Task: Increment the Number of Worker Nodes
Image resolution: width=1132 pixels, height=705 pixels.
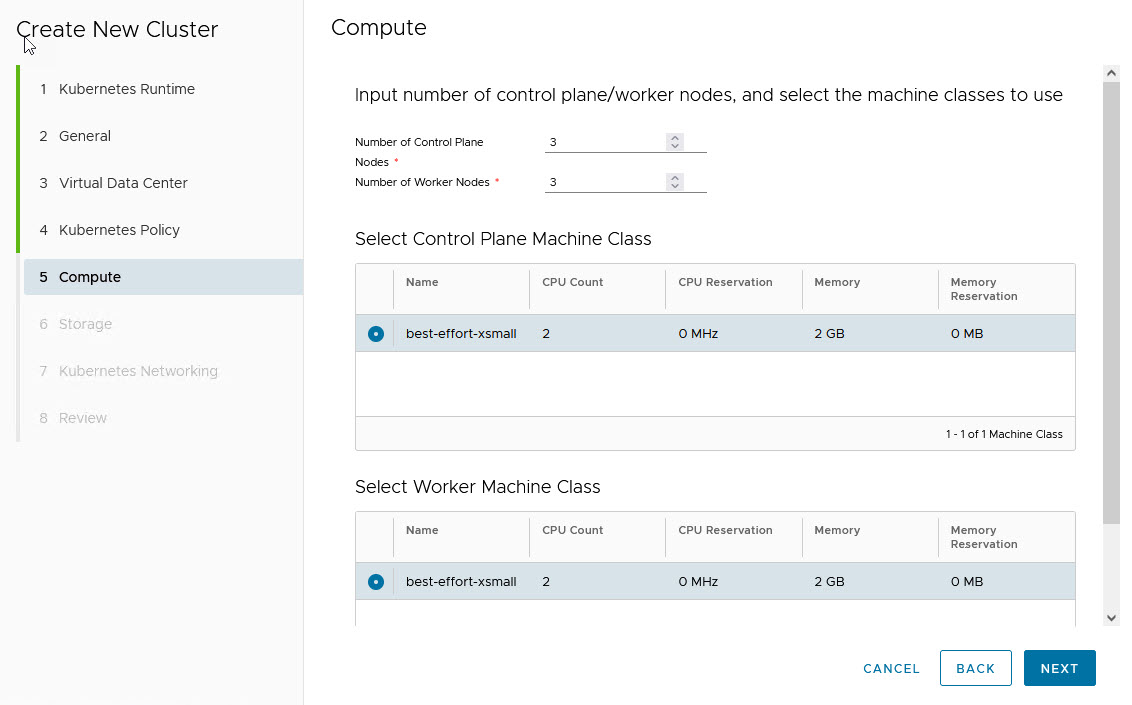Action: 675,178
